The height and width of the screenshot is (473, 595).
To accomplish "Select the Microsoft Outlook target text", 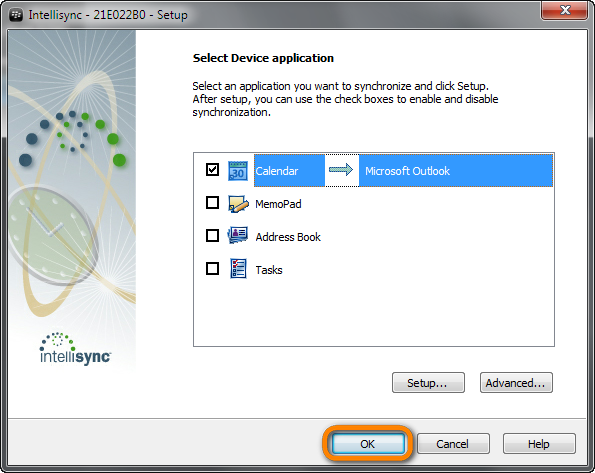I will click(407, 171).
